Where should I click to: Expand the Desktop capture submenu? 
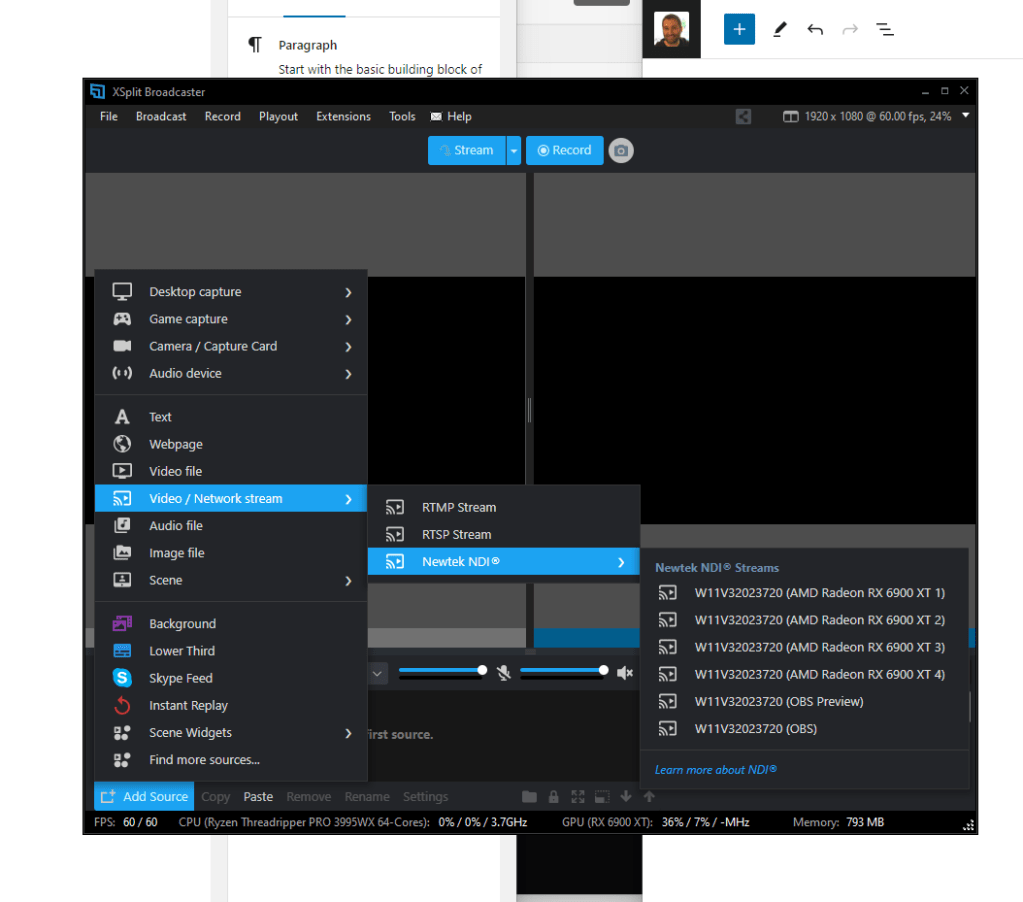(x=231, y=292)
